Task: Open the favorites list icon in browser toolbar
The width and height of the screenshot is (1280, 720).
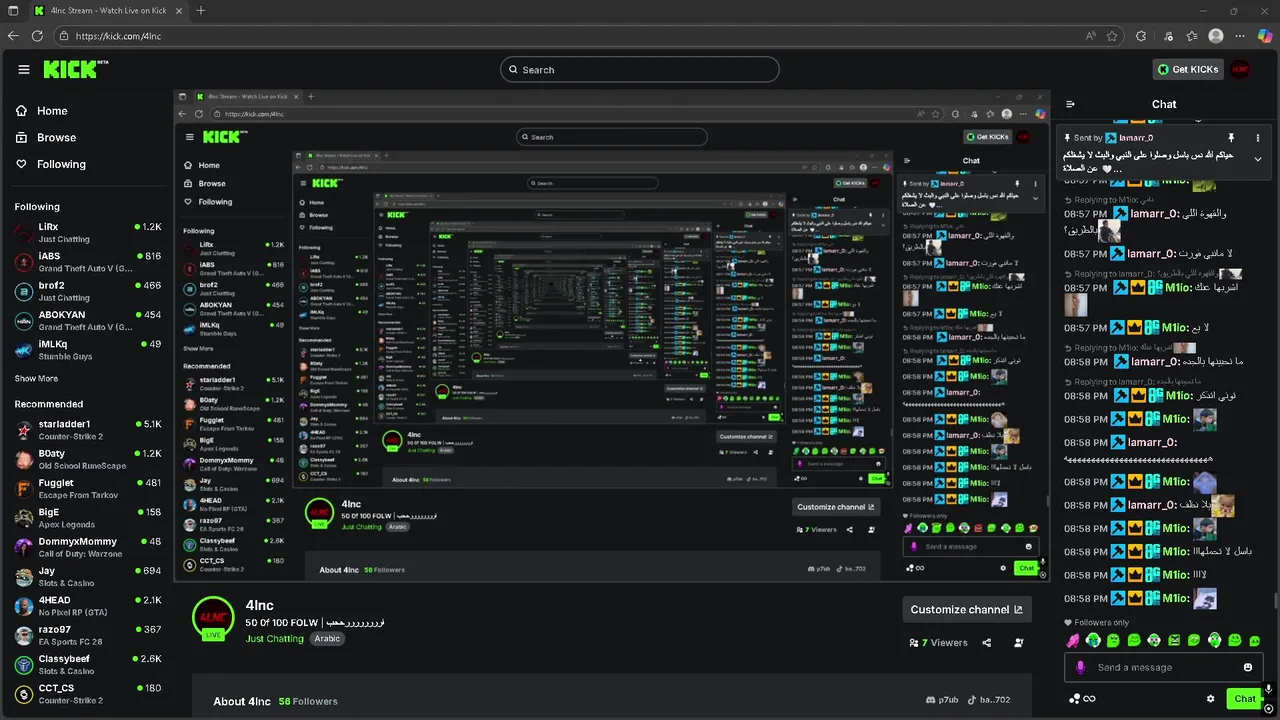Action: click(x=1192, y=36)
